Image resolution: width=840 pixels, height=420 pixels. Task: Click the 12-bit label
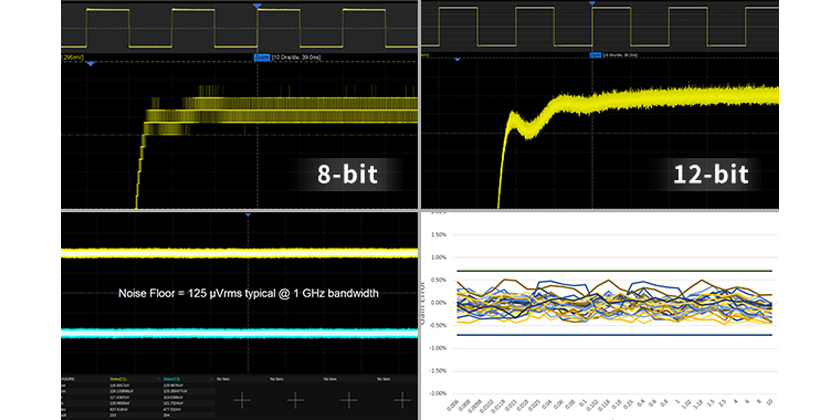tap(711, 173)
